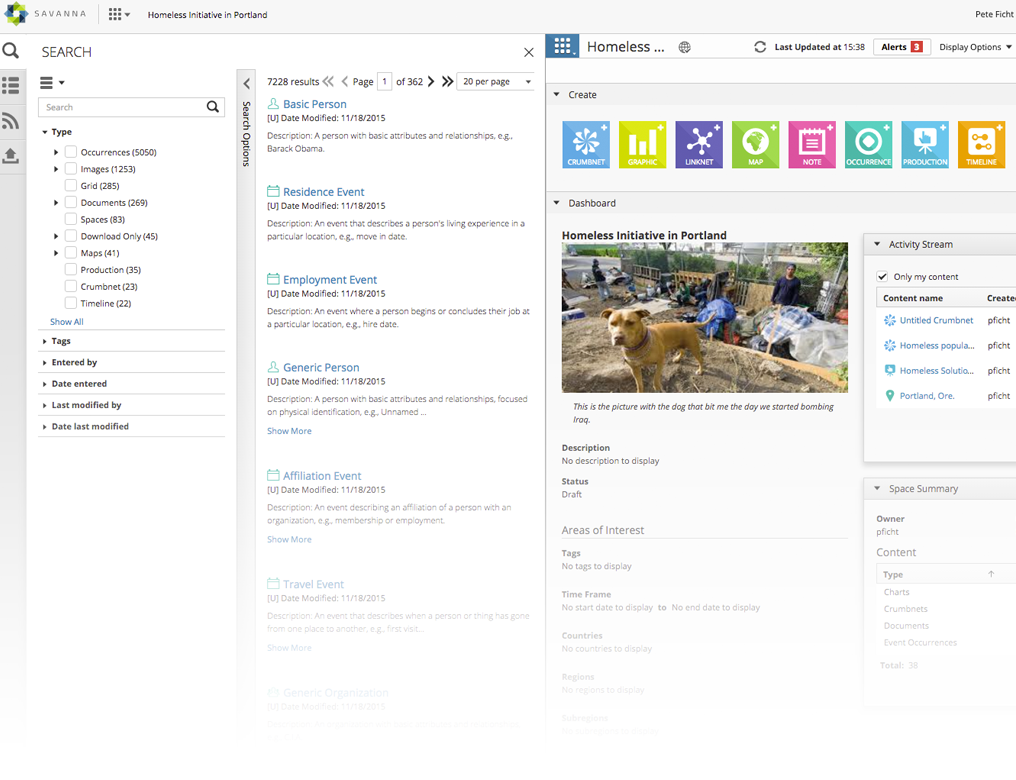Image resolution: width=1016 pixels, height=780 pixels.
Task: Create a new Crumbnet
Action: [586, 144]
